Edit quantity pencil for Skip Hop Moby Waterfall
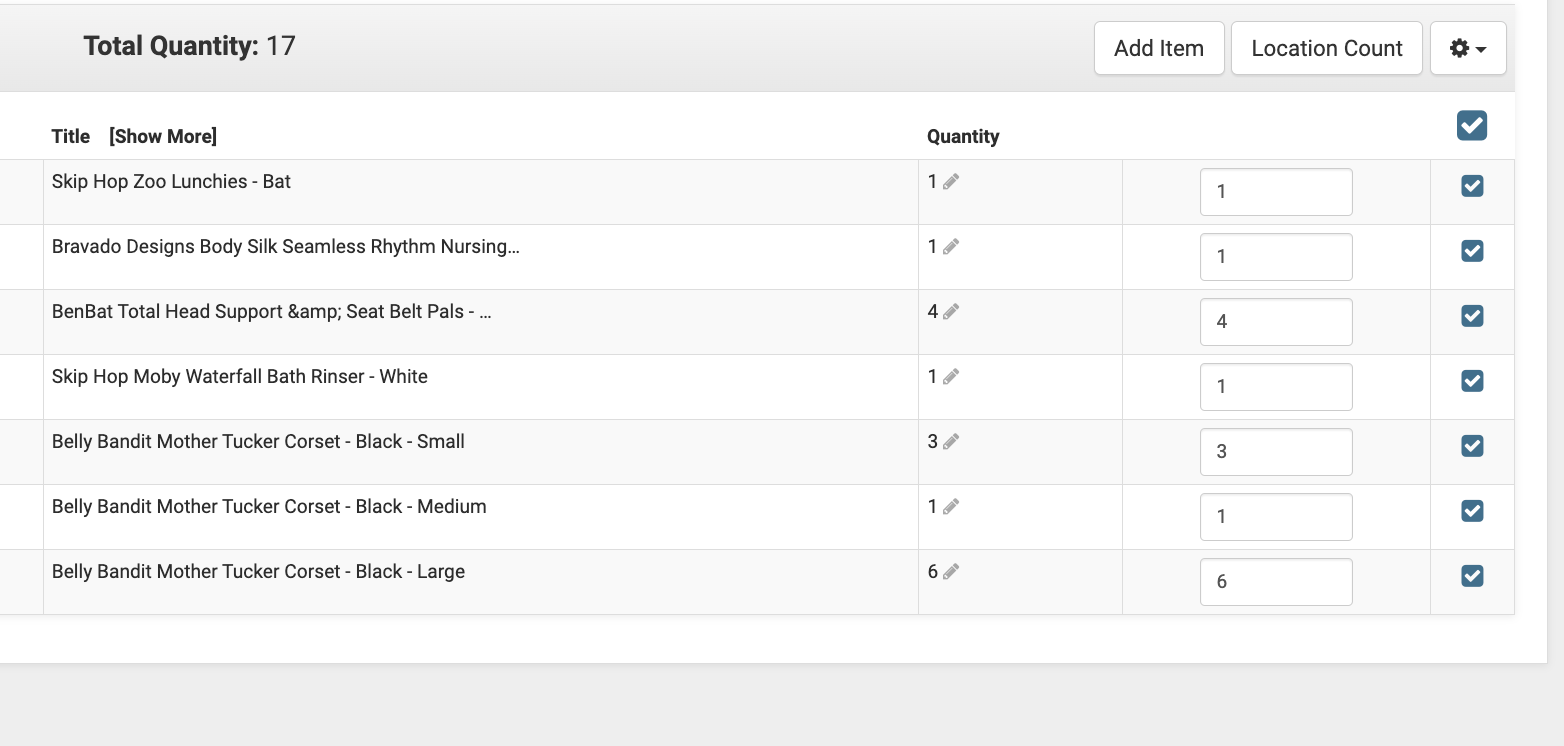Viewport: 1564px width, 746px height. click(x=950, y=377)
